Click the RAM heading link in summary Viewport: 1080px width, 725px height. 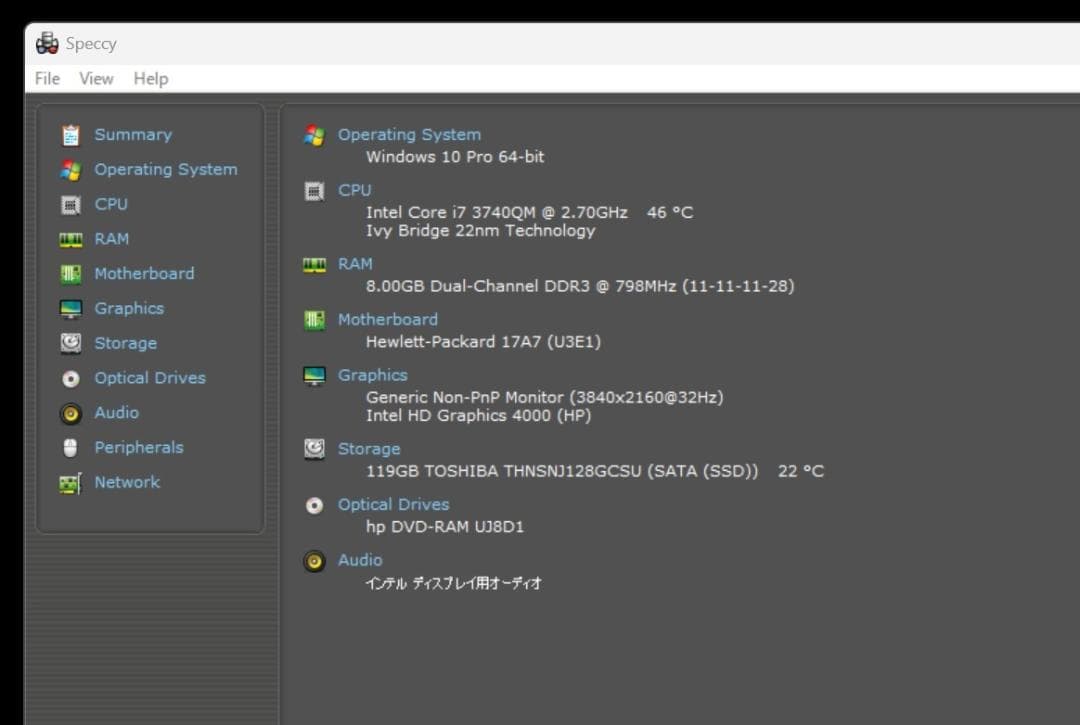(355, 264)
